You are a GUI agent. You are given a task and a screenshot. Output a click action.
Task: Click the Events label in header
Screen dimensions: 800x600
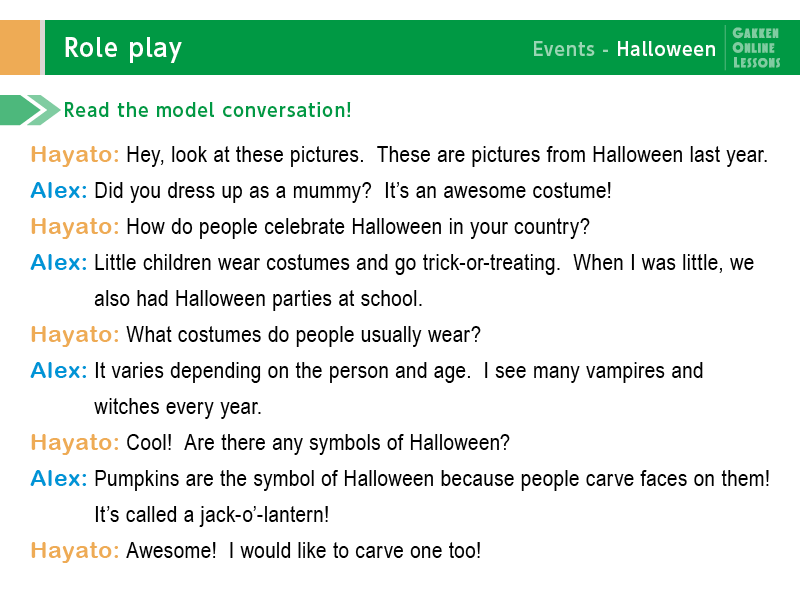563,49
